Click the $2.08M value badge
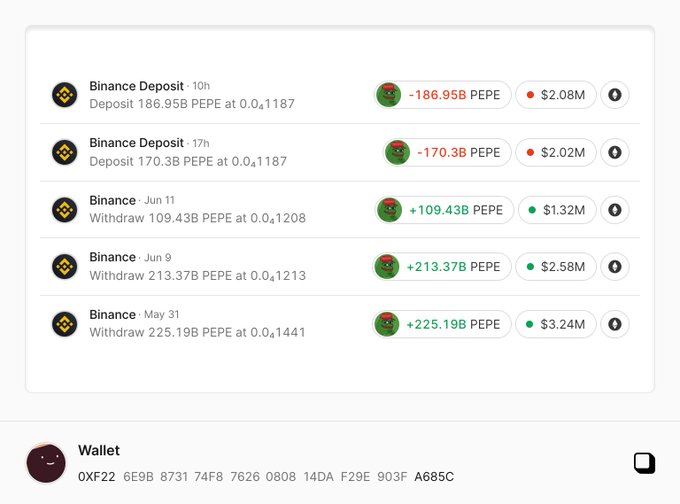This screenshot has height=504, width=680. (556, 95)
